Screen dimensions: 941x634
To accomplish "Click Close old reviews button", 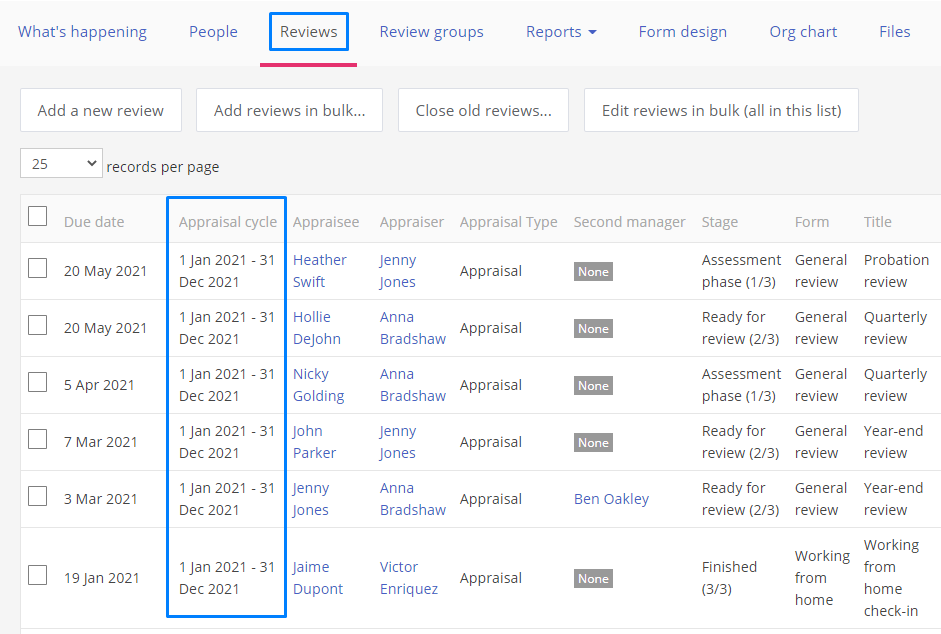I will pyautogui.click(x=483, y=110).
